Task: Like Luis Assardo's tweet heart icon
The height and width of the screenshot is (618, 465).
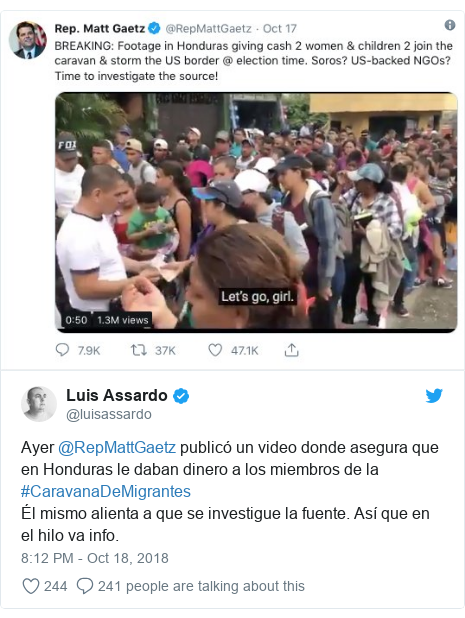Action: pyautogui.click(x=31, y=586)
